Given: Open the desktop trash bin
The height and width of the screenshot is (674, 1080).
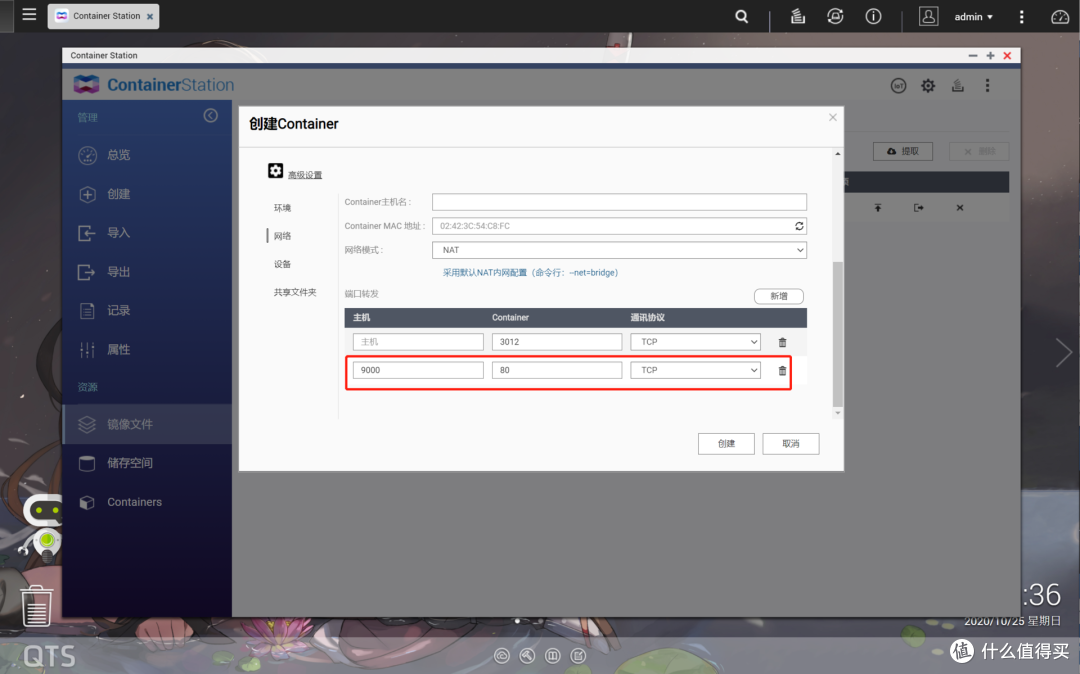Looking at the screenshot, I should pos(37,605).
